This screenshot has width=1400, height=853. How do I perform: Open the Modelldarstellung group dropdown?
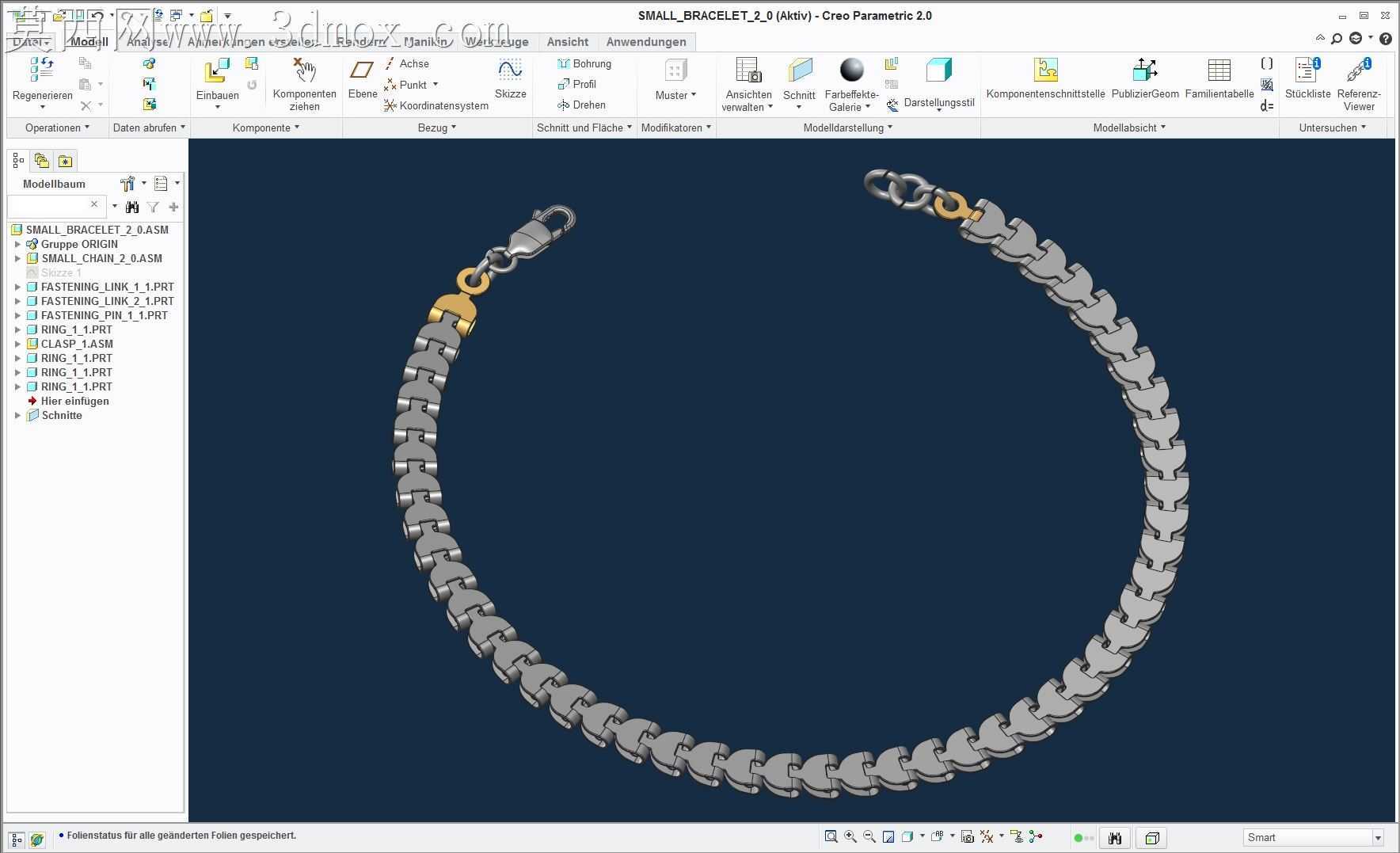847,128
